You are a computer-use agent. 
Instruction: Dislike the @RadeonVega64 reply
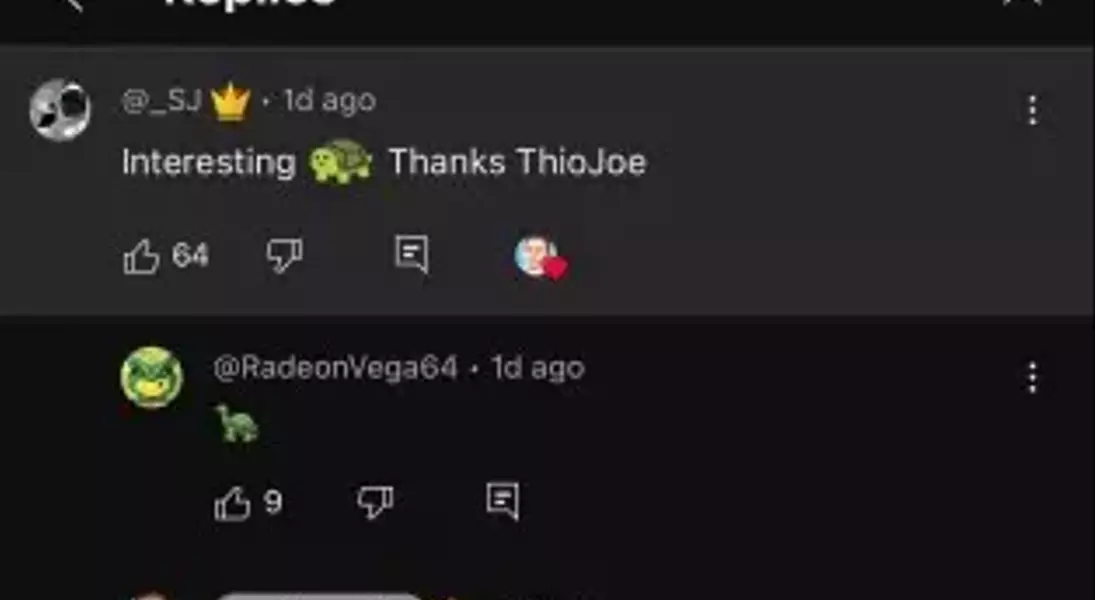click(375, 502)
